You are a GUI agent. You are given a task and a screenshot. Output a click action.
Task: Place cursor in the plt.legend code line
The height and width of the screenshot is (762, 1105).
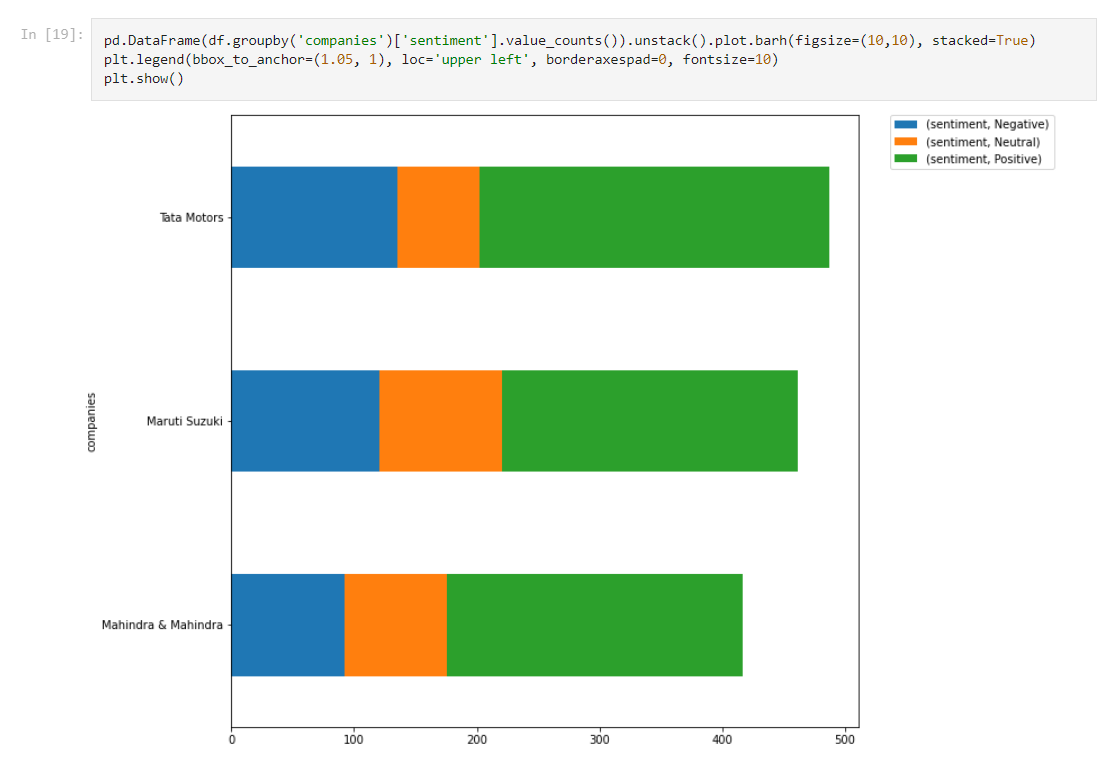pyautogui.click(x=440, y=60)
